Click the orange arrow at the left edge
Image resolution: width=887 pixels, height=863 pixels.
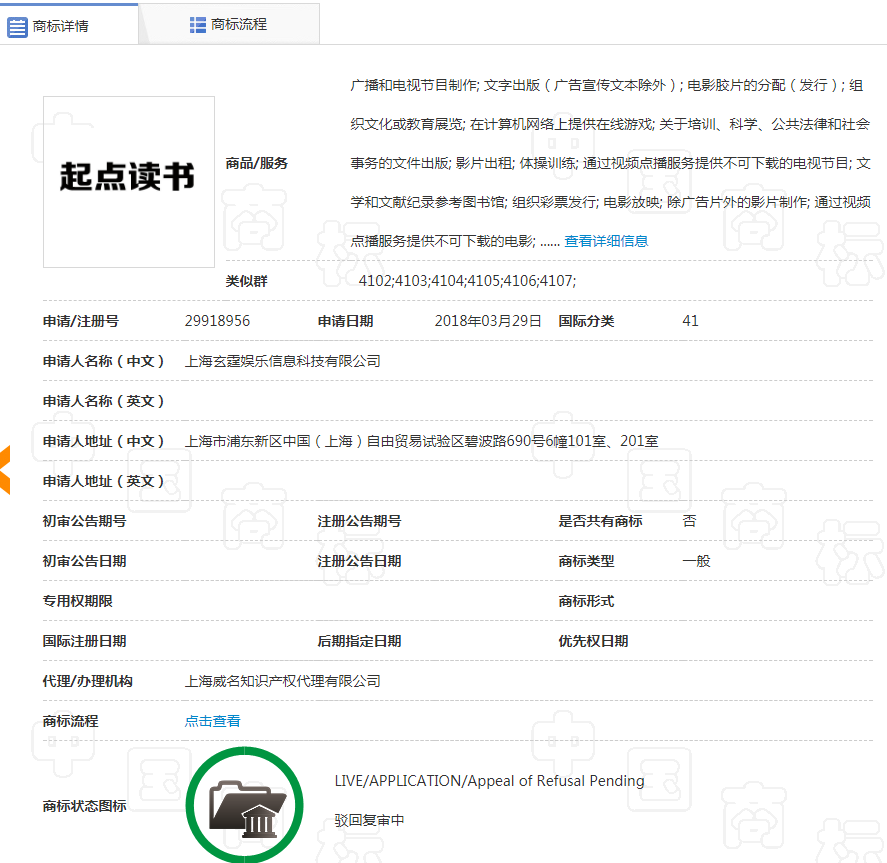click(x=5, y=470)
